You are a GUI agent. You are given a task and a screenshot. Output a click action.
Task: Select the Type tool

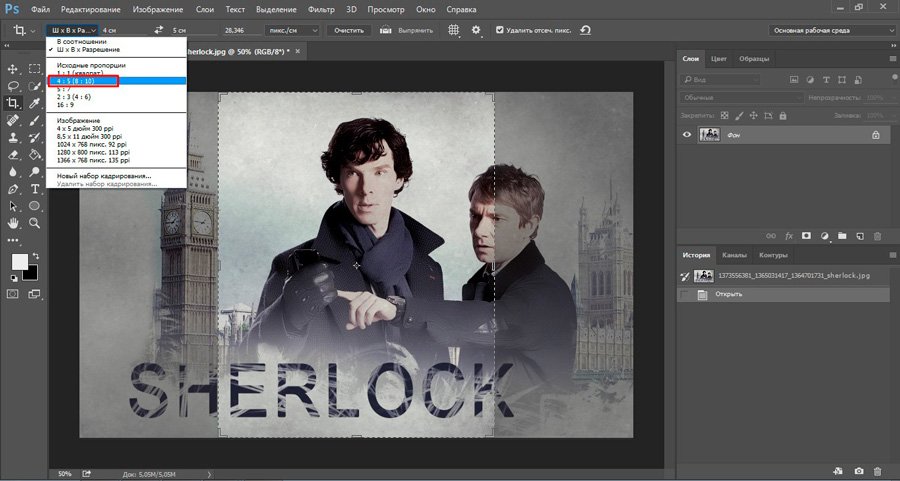click(x=34, y=189)
